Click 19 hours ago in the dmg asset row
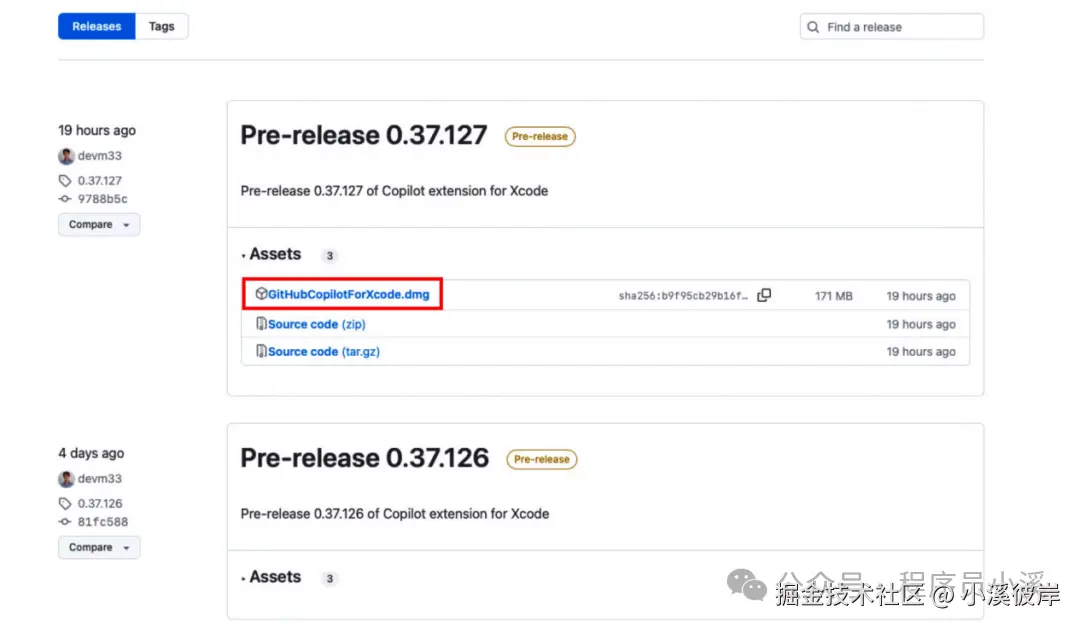The width and height of the screenshot is (1080, 628). pyautogui.click(x=921, y=296)
